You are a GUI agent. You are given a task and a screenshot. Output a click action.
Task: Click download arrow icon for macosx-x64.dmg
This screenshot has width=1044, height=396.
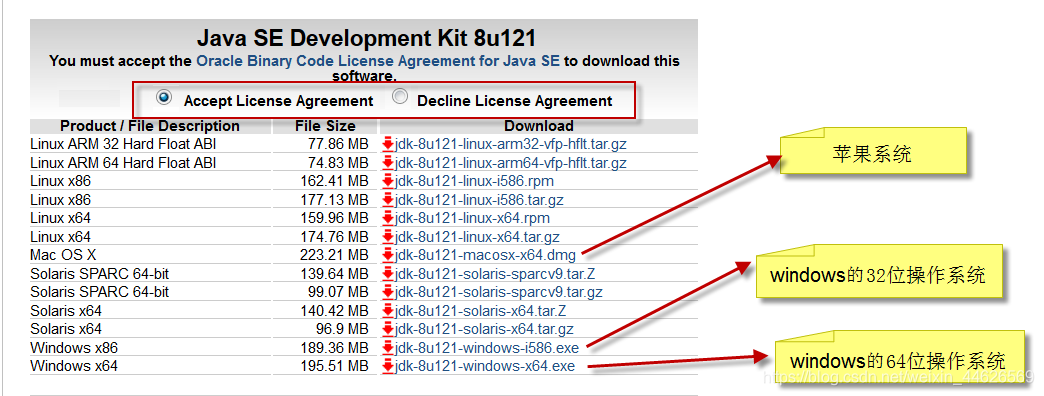tap(388, 255)
